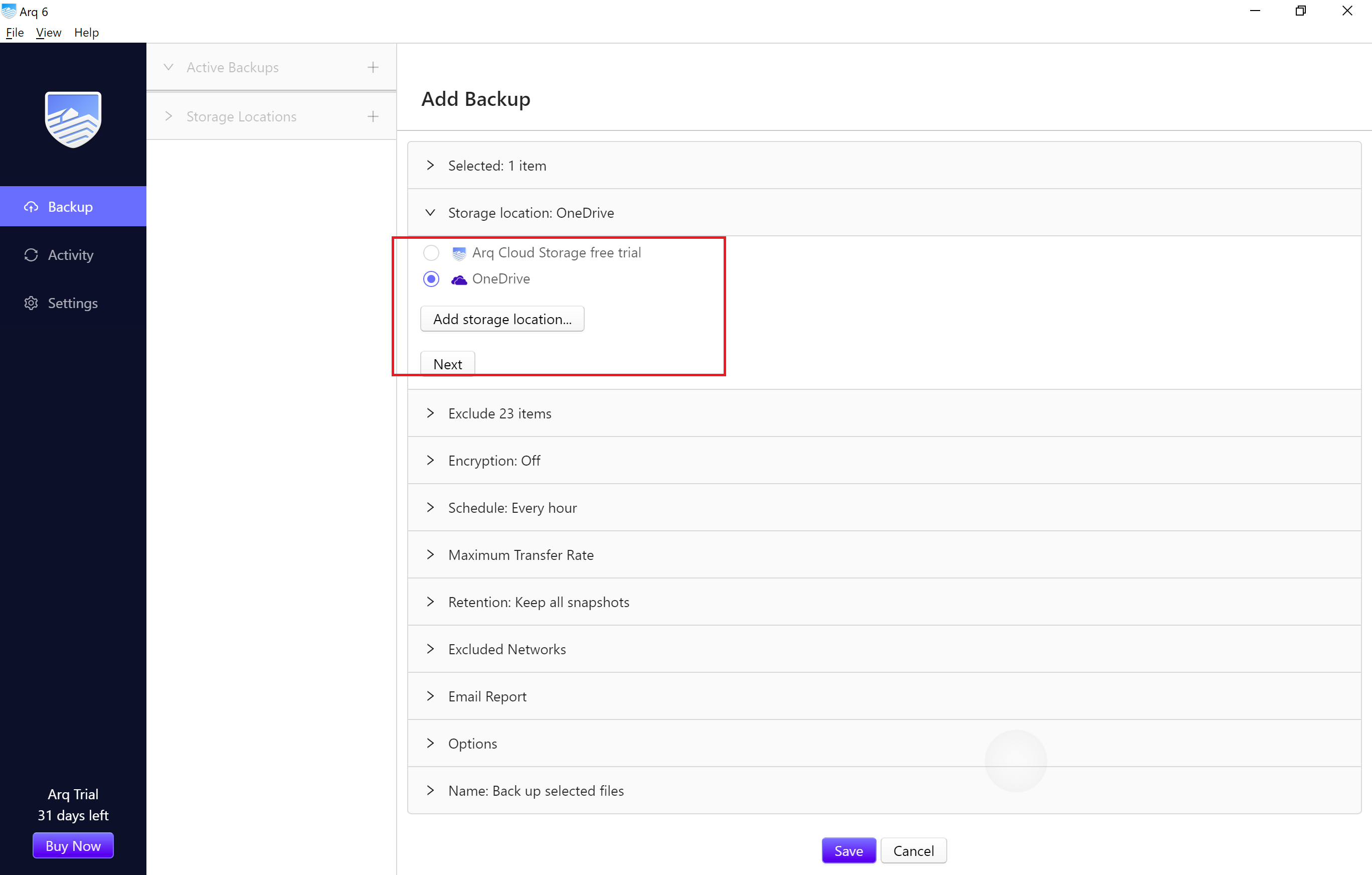Minimize the Arq 6 window
The width and height of the screenshot is (1372, 875).
point(1255,11)
